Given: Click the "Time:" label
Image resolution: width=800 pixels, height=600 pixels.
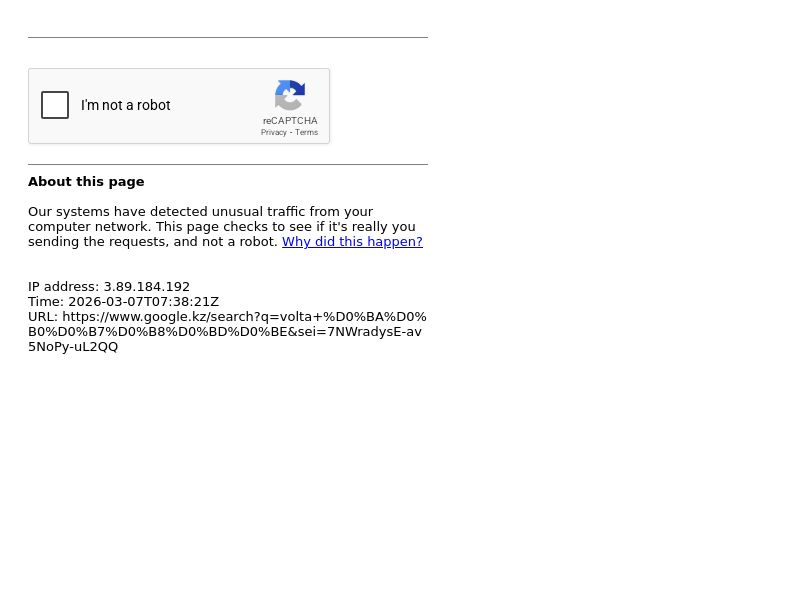Looking at the screenshot, I should (46, 302).
